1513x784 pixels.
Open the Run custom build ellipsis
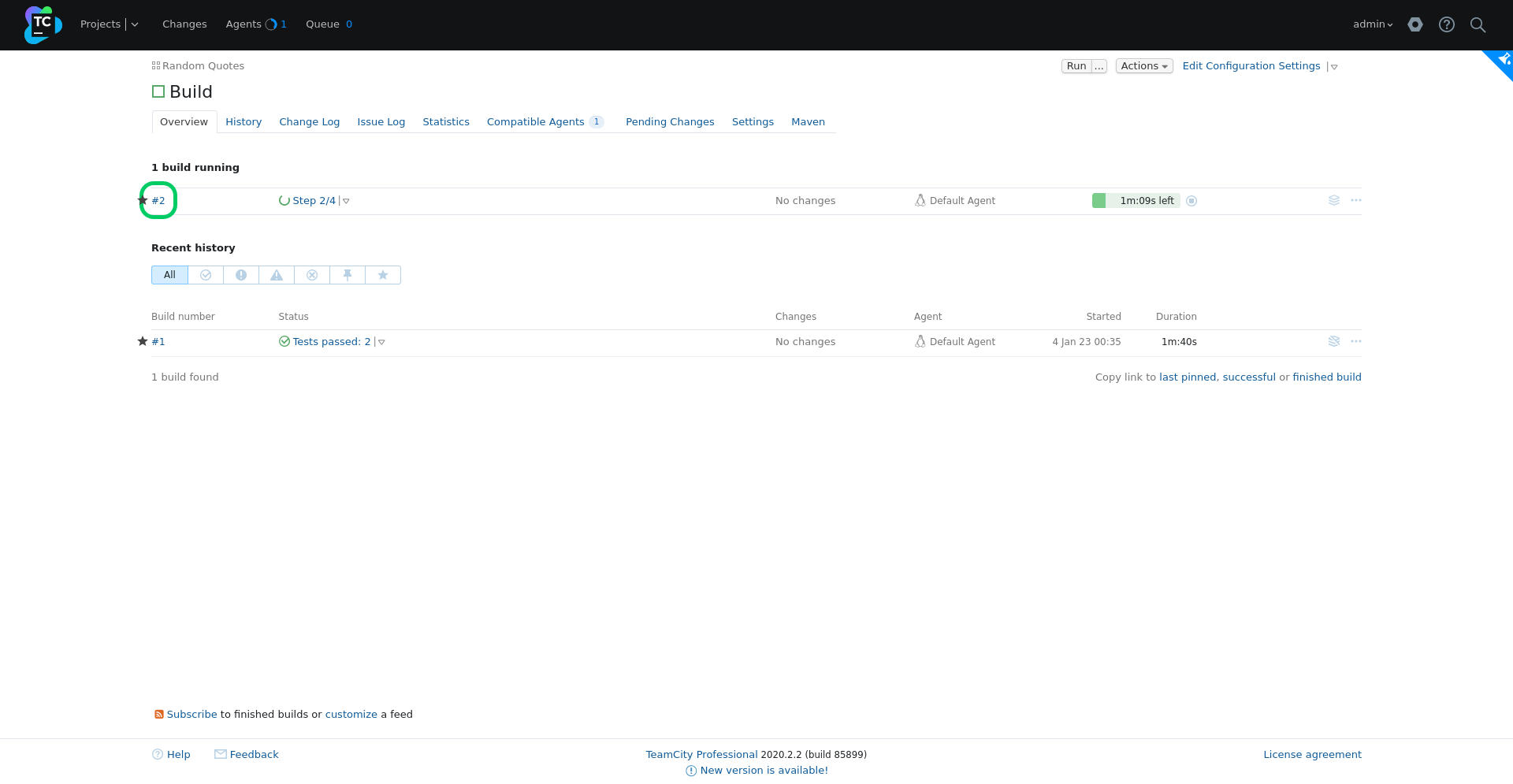tap(1099, 66)
